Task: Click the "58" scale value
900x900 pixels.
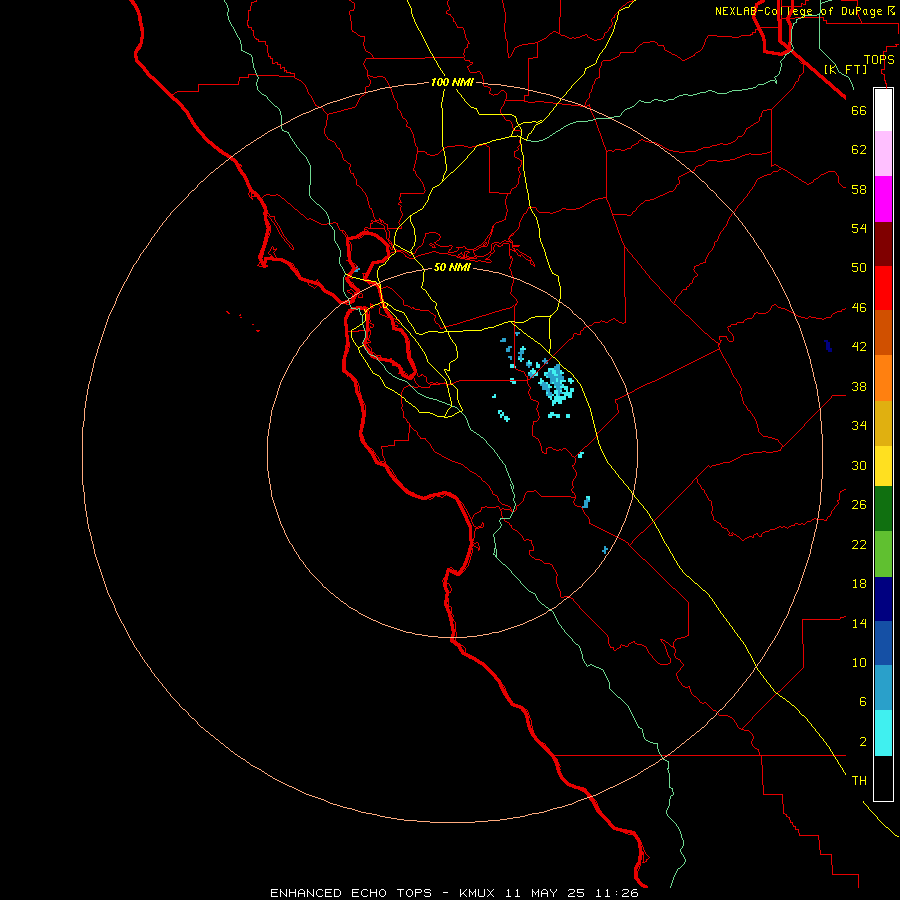Action: pos(859,189)
